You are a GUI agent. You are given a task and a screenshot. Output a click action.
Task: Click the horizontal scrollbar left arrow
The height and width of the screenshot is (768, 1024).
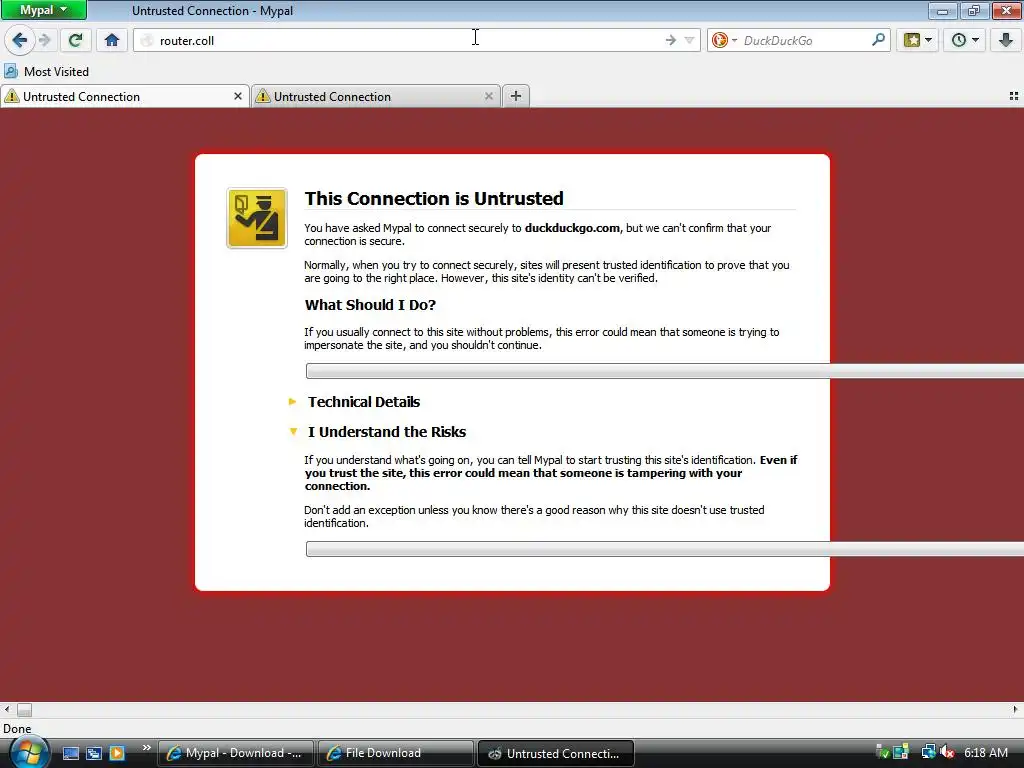7,709
